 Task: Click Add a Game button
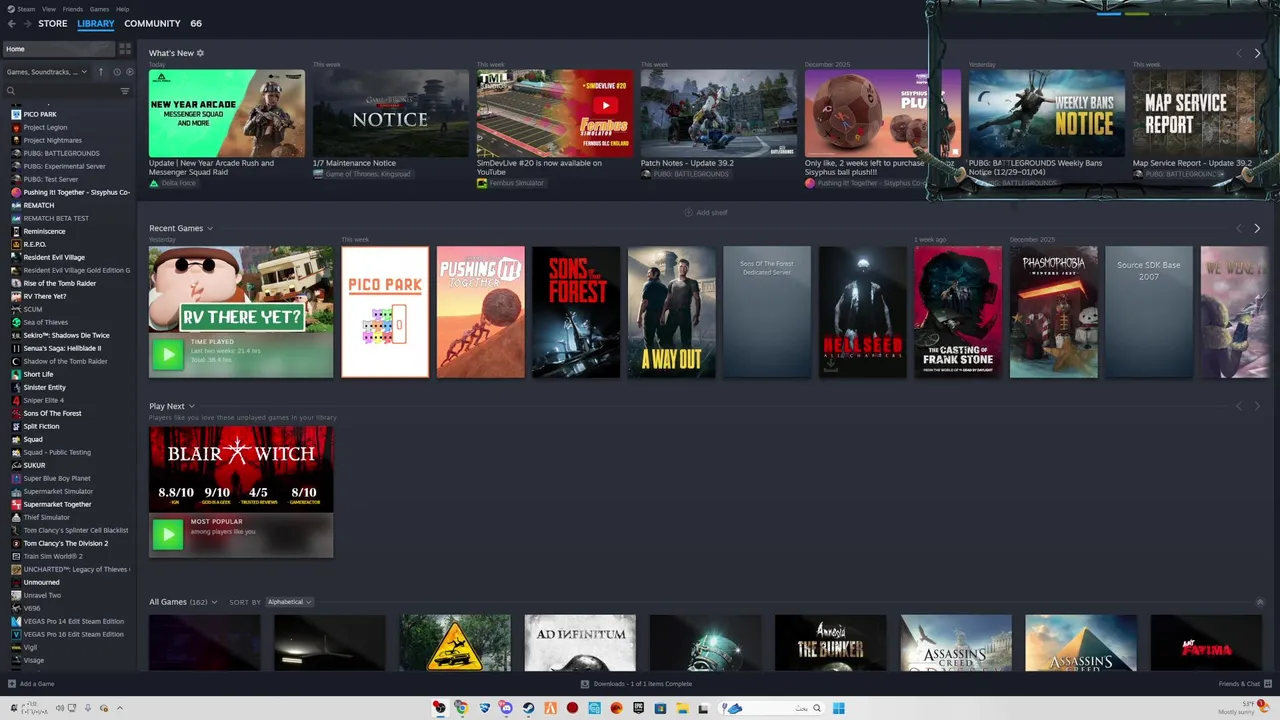(31, 684)
